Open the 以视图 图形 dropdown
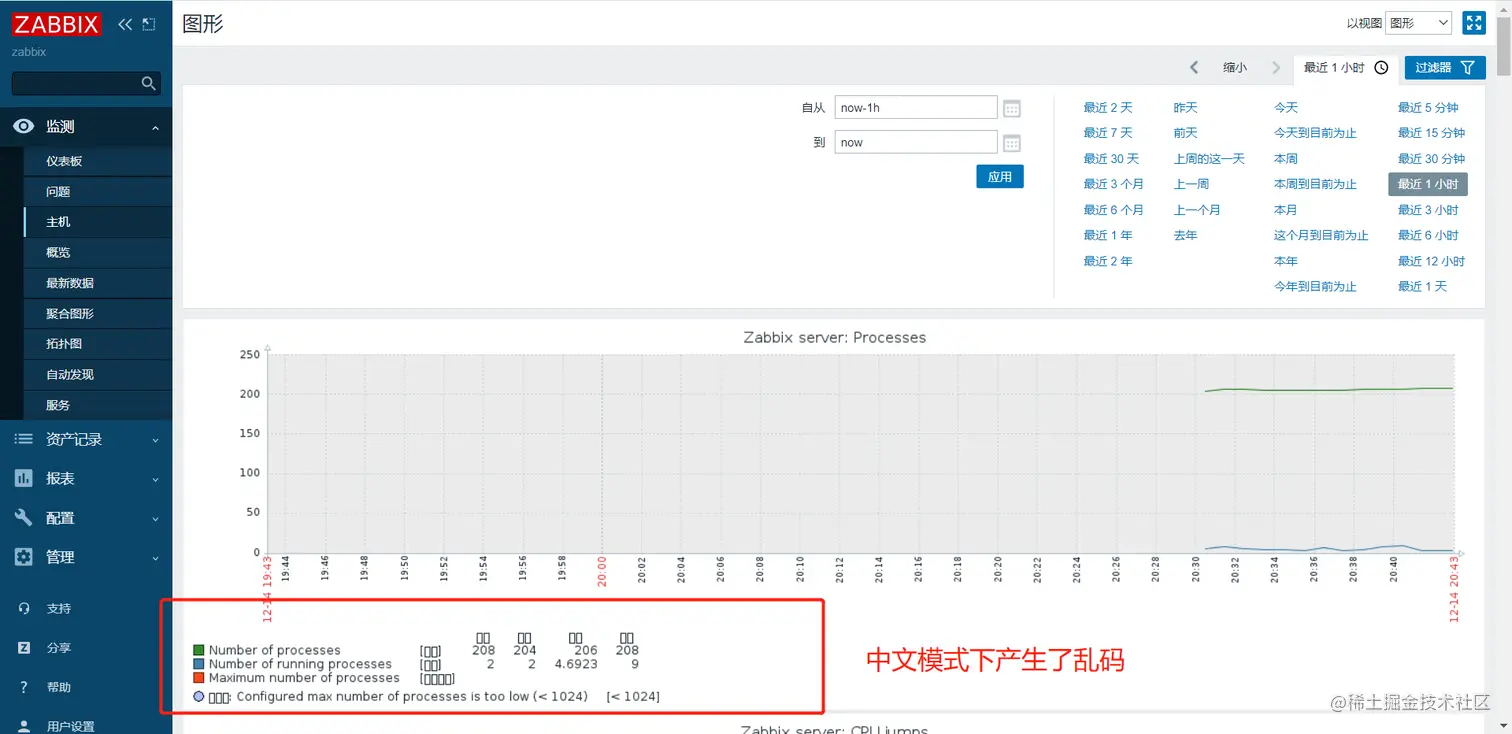 1419,23
